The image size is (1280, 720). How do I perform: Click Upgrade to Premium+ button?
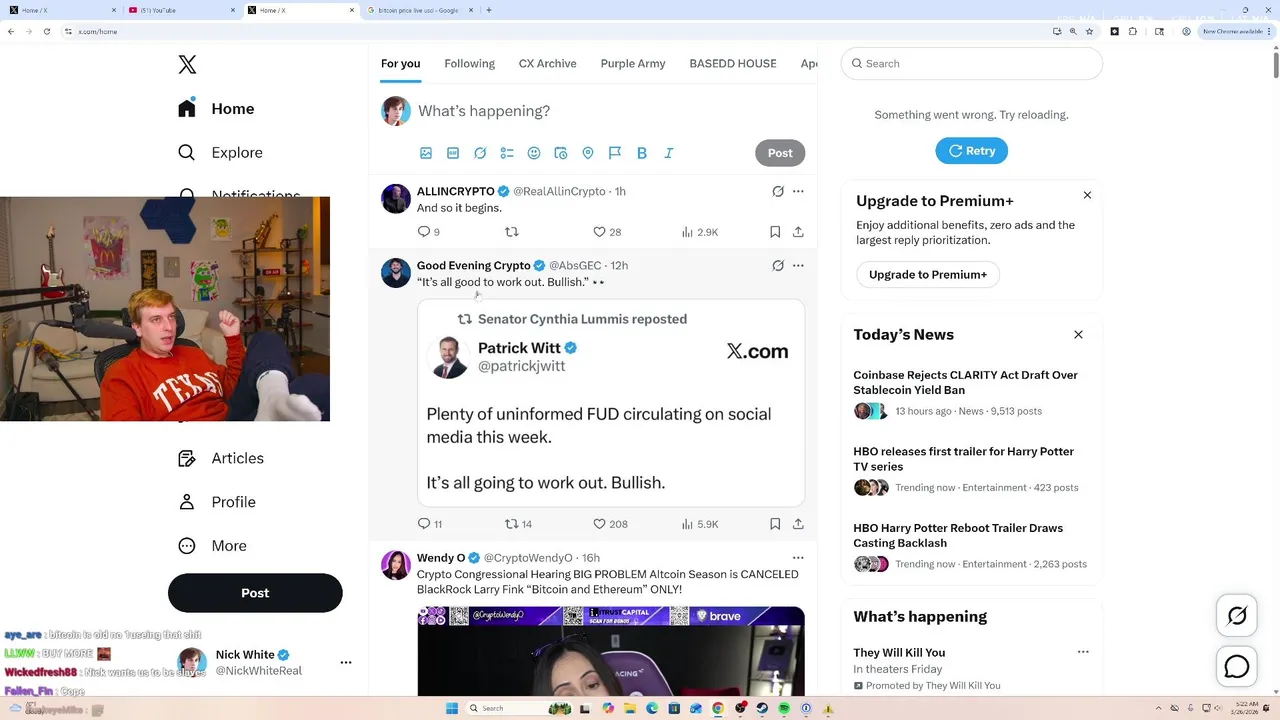[x=927, y=275]
